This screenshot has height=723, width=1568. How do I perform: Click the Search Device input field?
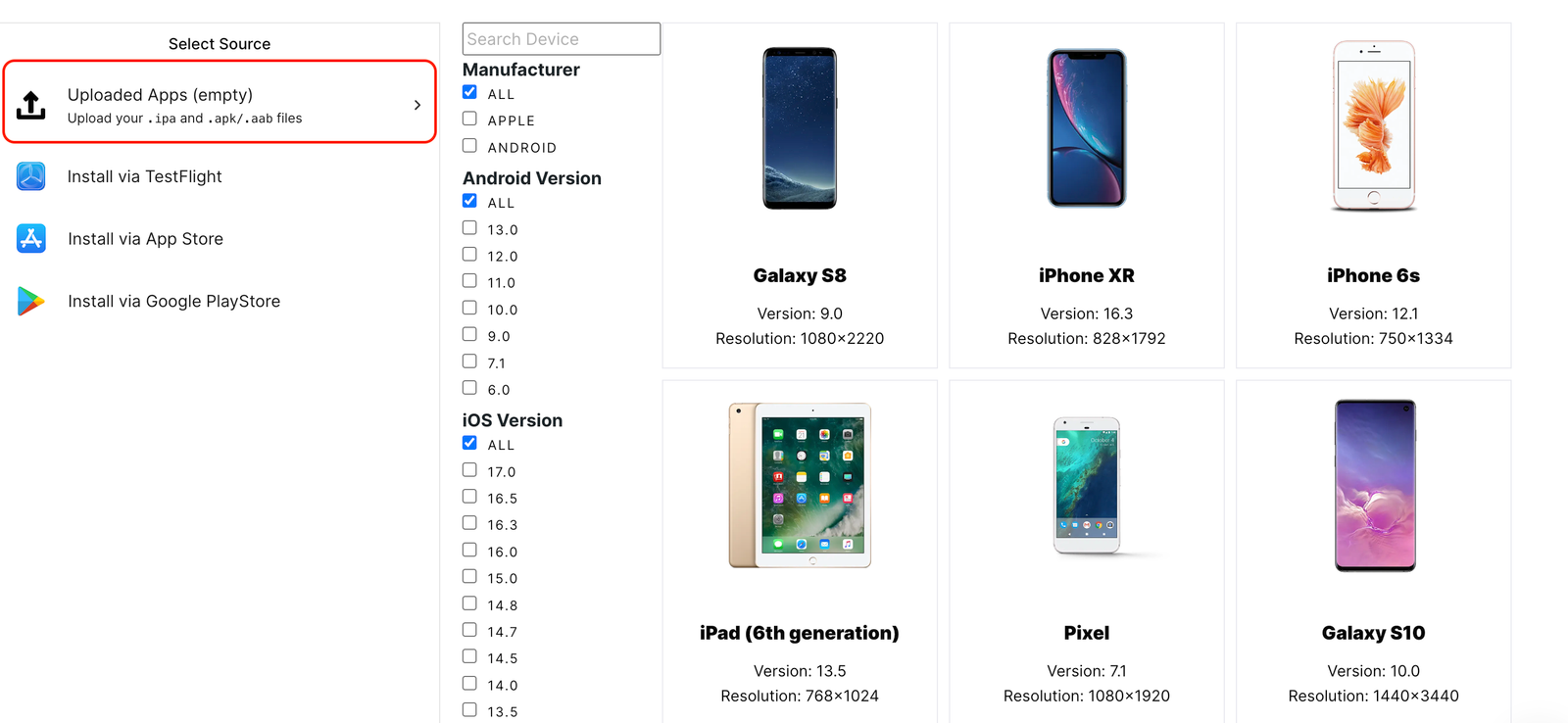pos(561,38)
